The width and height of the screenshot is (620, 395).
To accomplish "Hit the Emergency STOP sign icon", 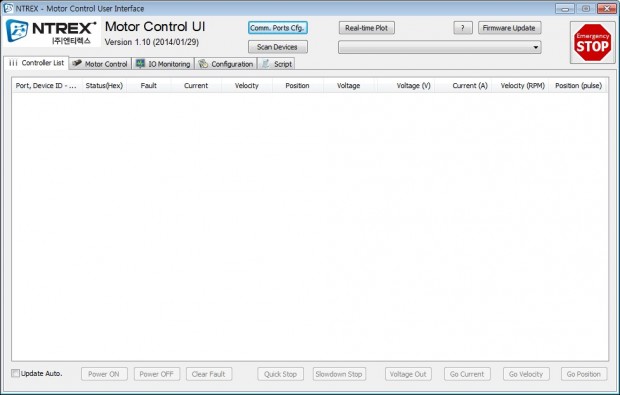I will 592,42.
